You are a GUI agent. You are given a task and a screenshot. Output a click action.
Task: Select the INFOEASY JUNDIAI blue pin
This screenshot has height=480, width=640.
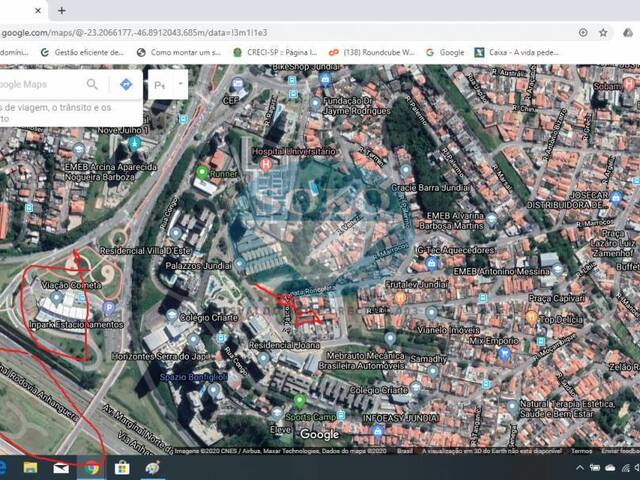click(x=378, y=432)
